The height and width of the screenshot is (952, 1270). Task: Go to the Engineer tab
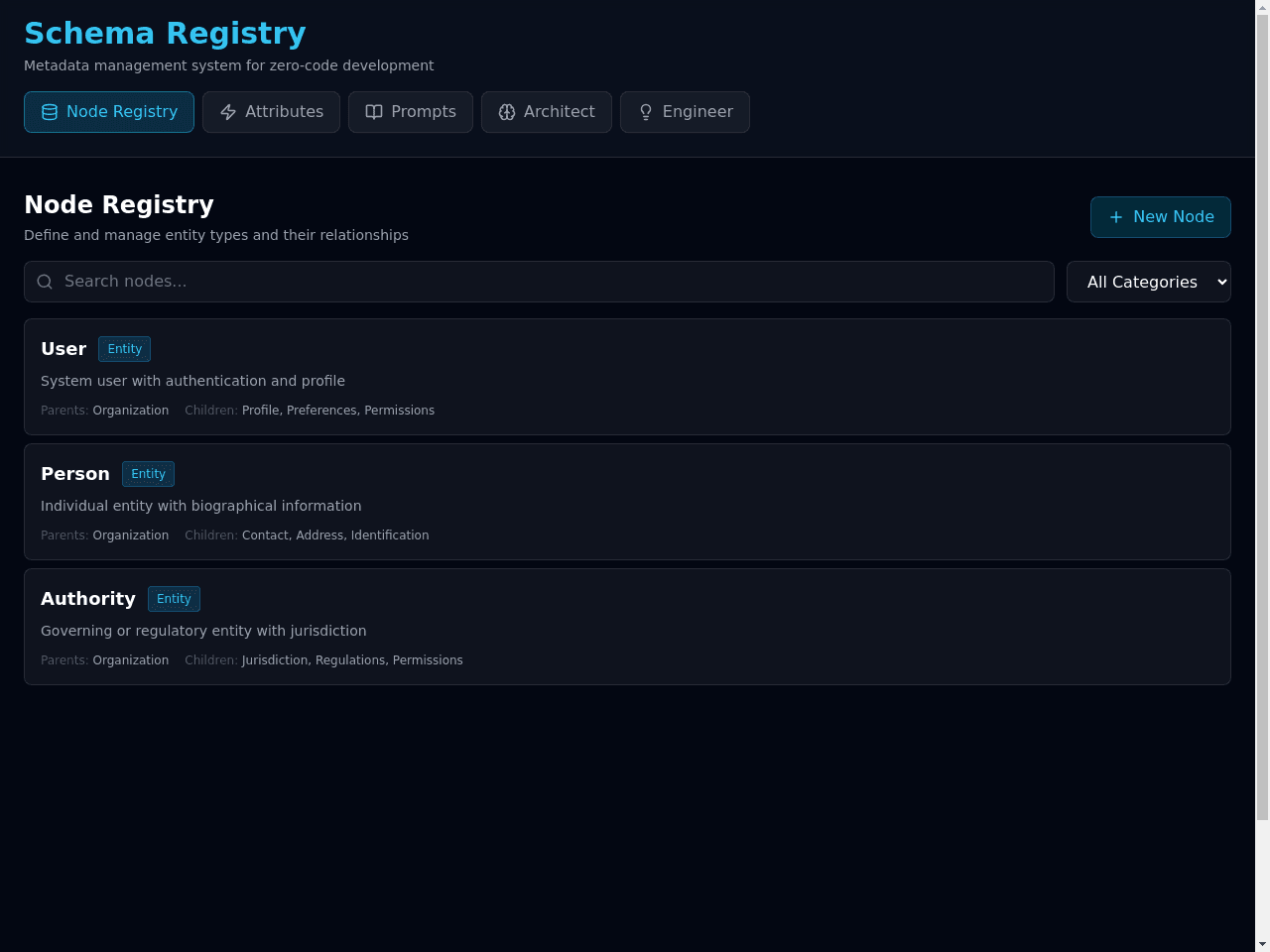[685, 112]
